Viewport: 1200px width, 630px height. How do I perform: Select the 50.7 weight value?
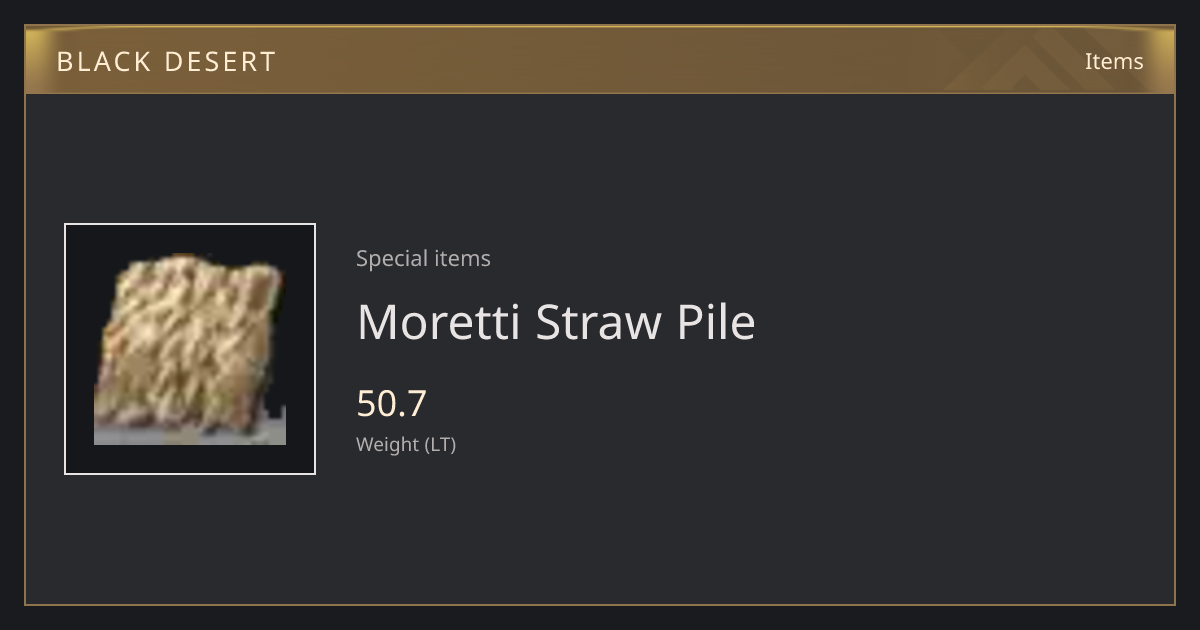coord(392,403)
